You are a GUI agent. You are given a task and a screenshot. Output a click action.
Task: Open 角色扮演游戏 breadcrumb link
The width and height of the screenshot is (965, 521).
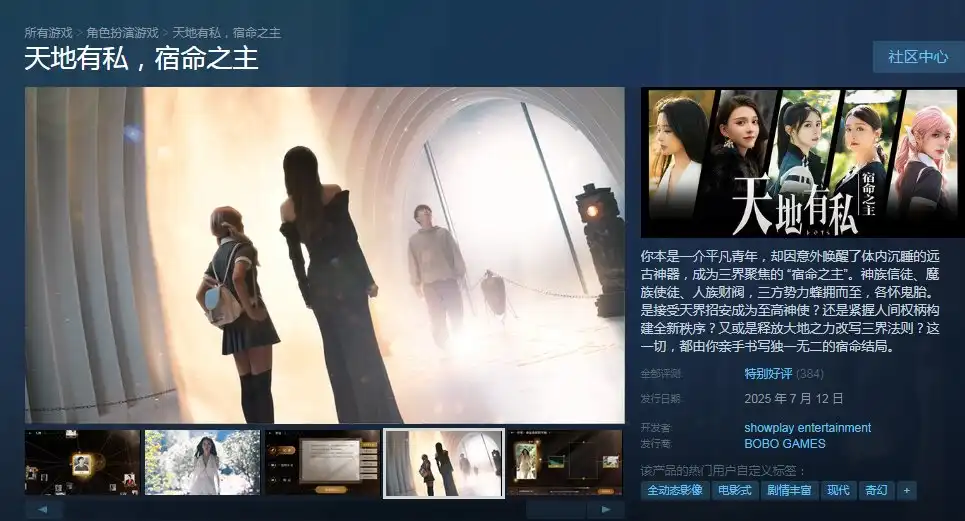pyautogui.click(x=122, y=33)
